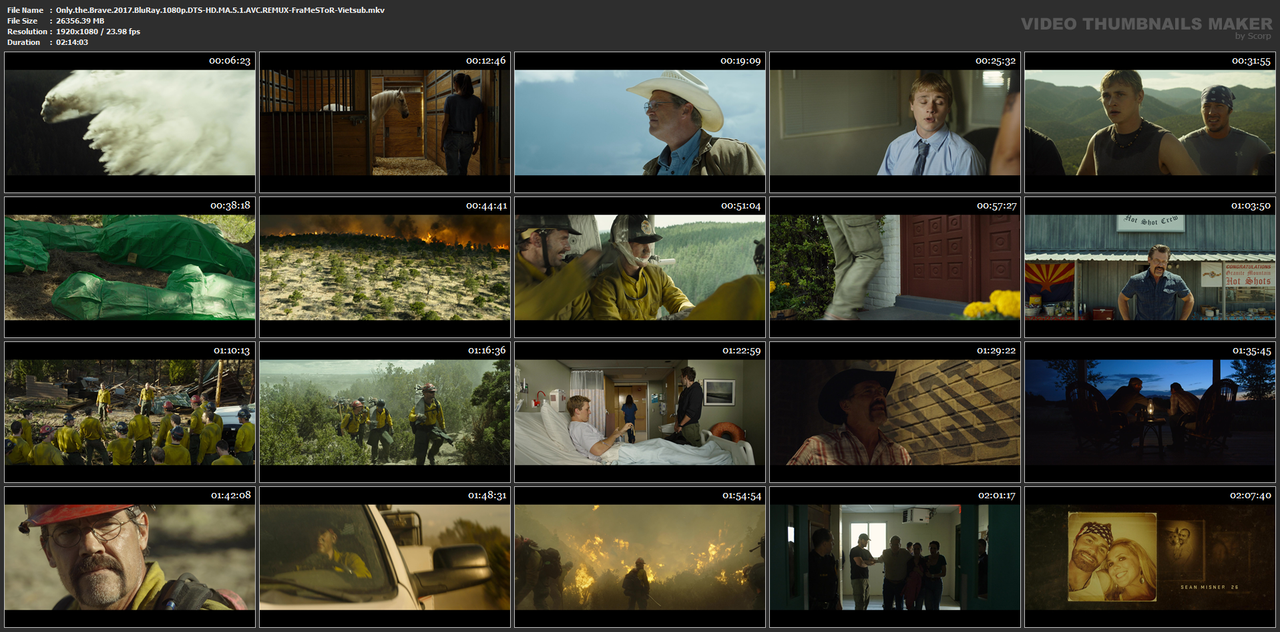Select the red helmet close-up at 01:42:08
The image size is (1280, 632).
point(130,557)
